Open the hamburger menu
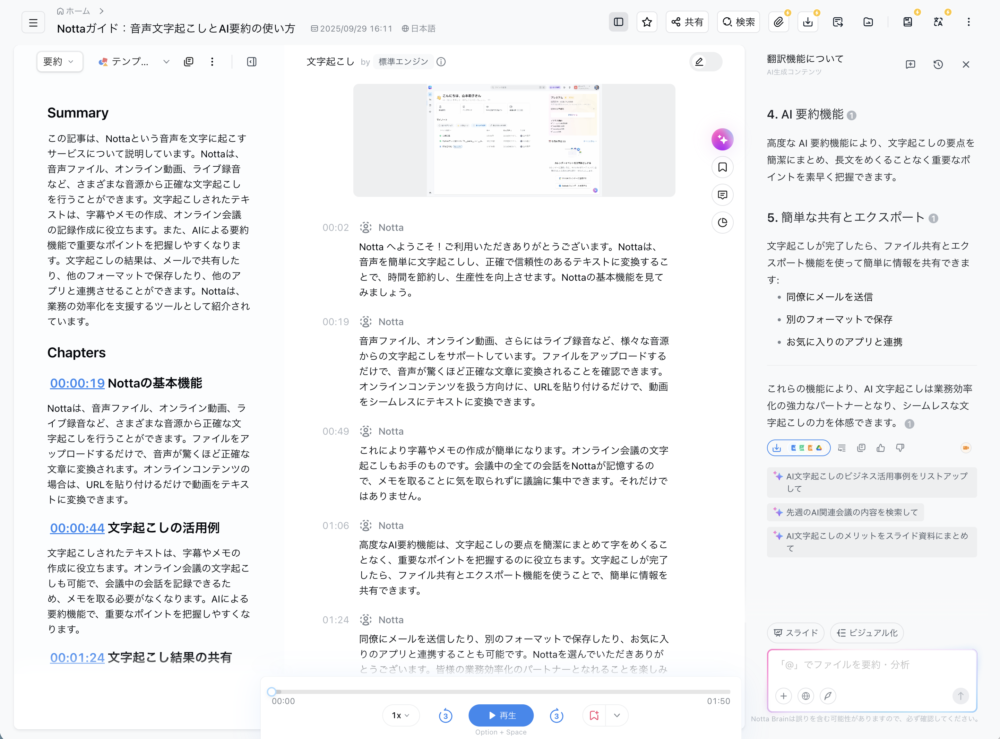 33,22
